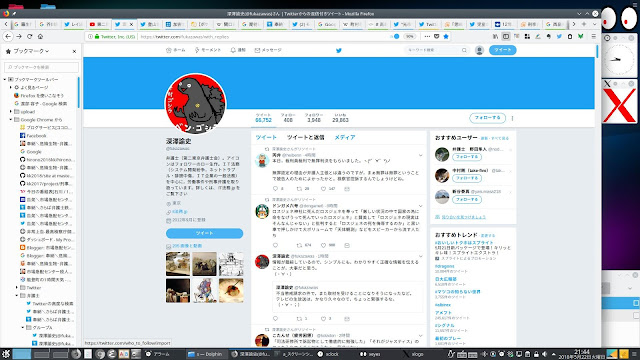Viewport: 640px width, 360px height.
Task: Open the Facebook bookmark in sidebar
Action: pyautogui.click(x=36, y=136)
